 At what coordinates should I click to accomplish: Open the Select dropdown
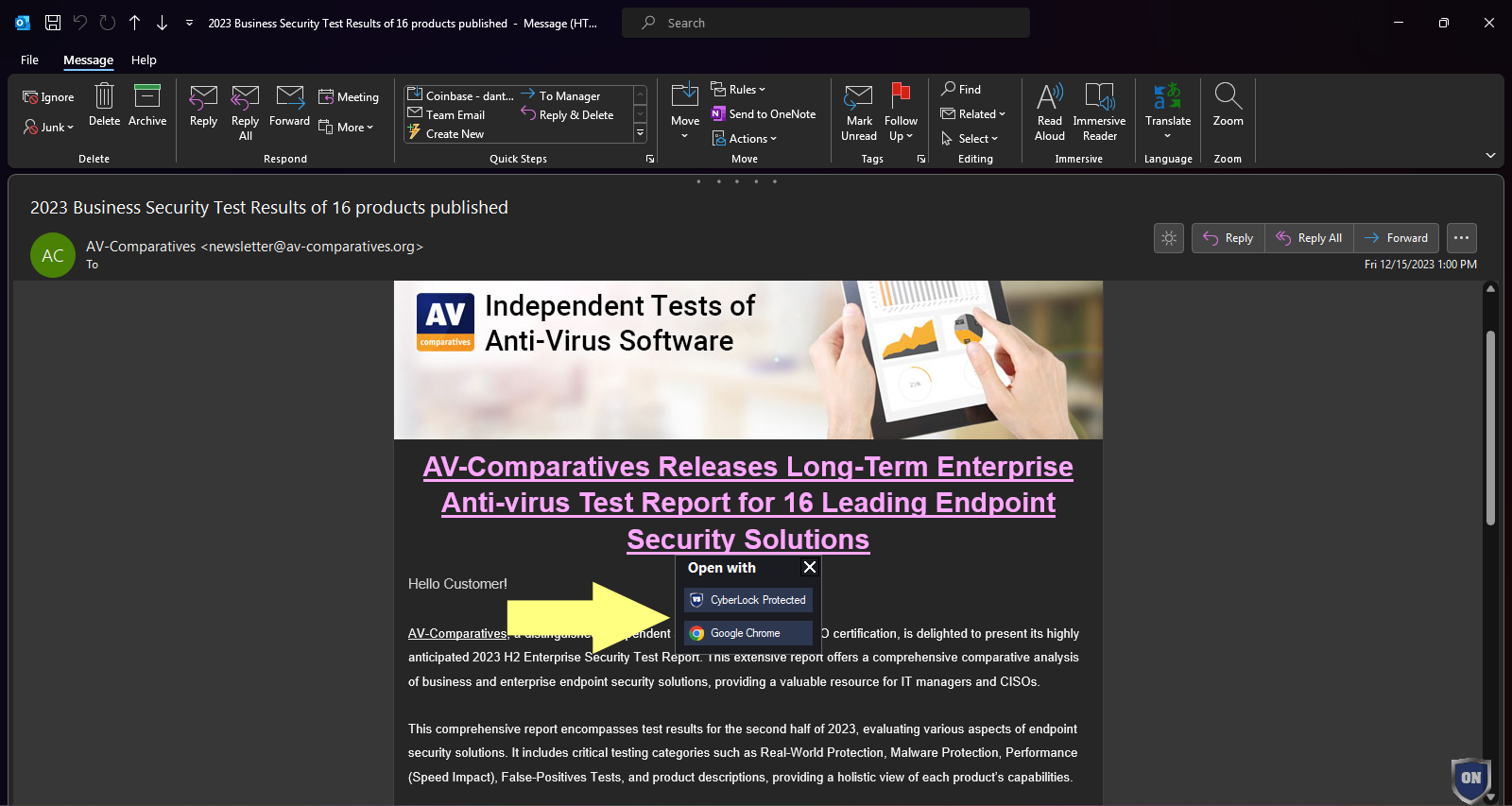[x=970, y=139]
